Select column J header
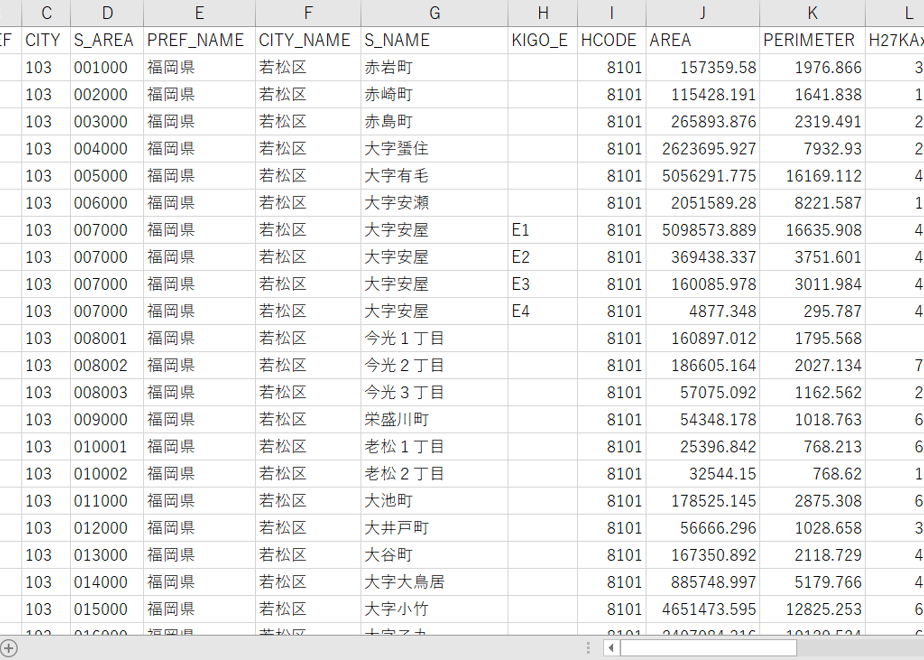 coord(702,13)
